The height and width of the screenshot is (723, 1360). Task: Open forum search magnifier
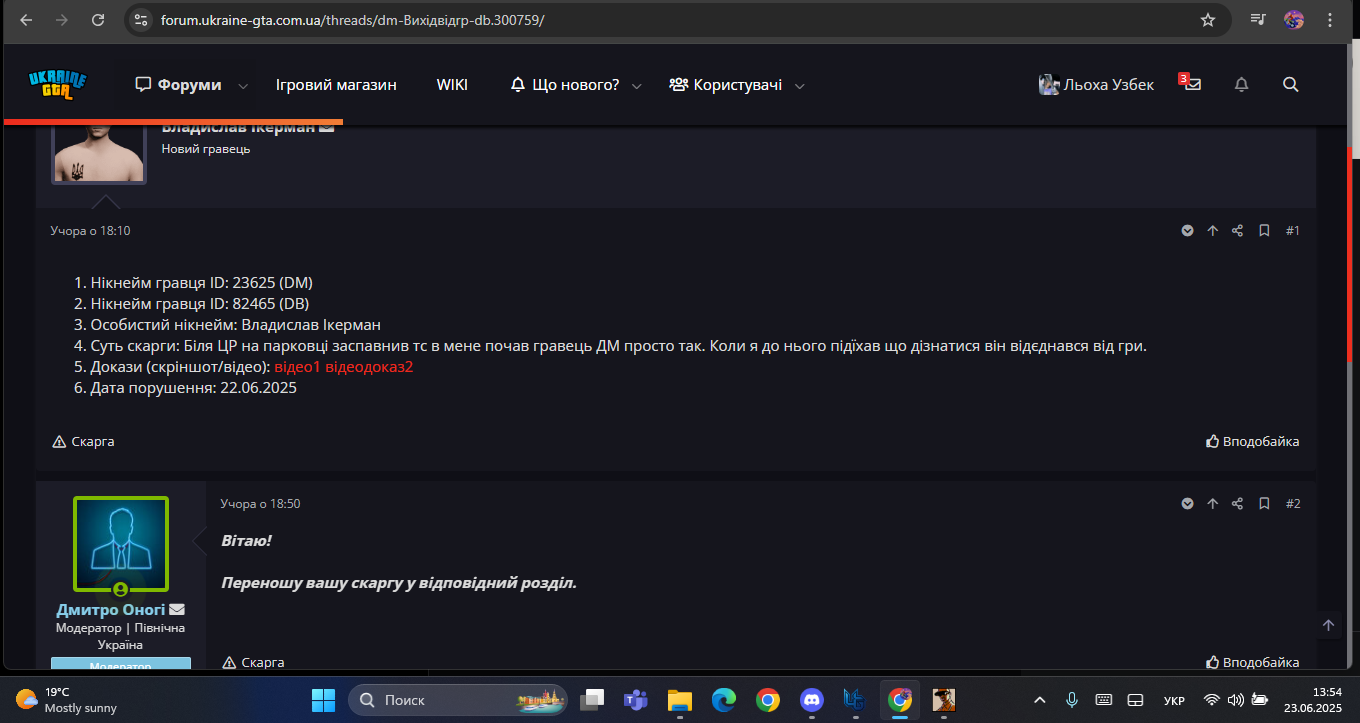(x=1290, y=85)
